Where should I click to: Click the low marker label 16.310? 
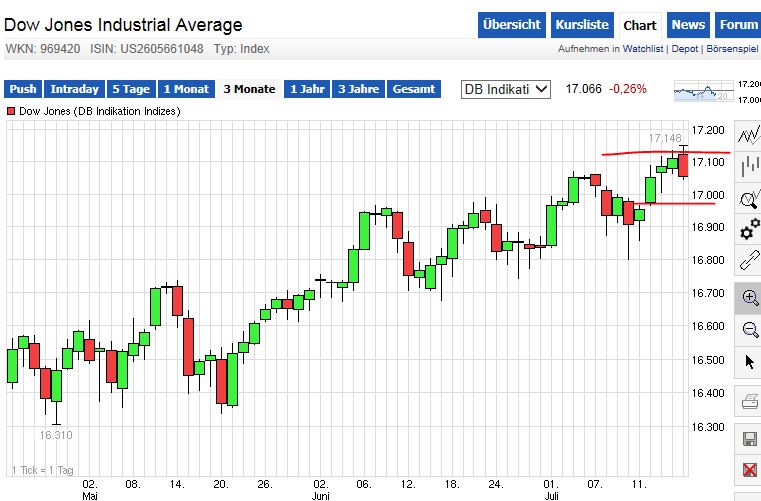(56, 435)
